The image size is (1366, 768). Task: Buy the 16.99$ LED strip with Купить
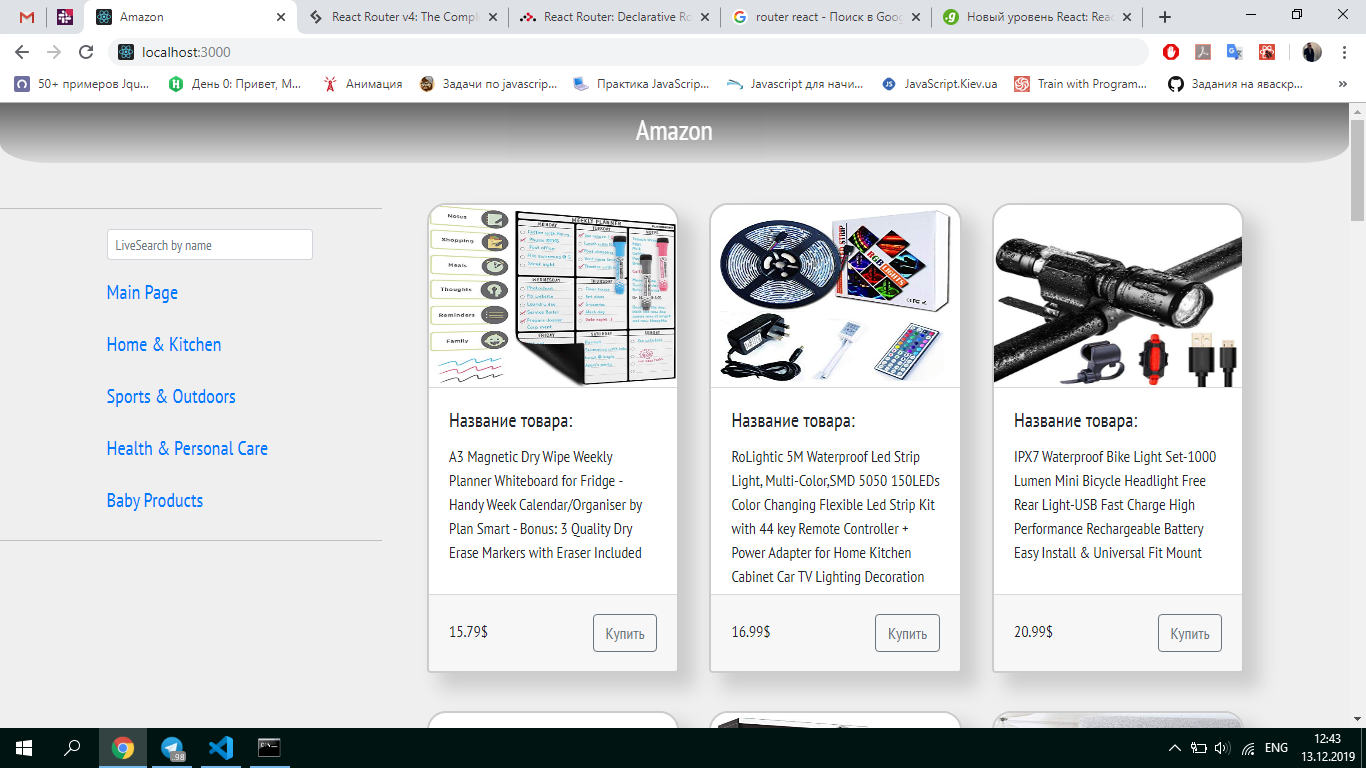907,633
